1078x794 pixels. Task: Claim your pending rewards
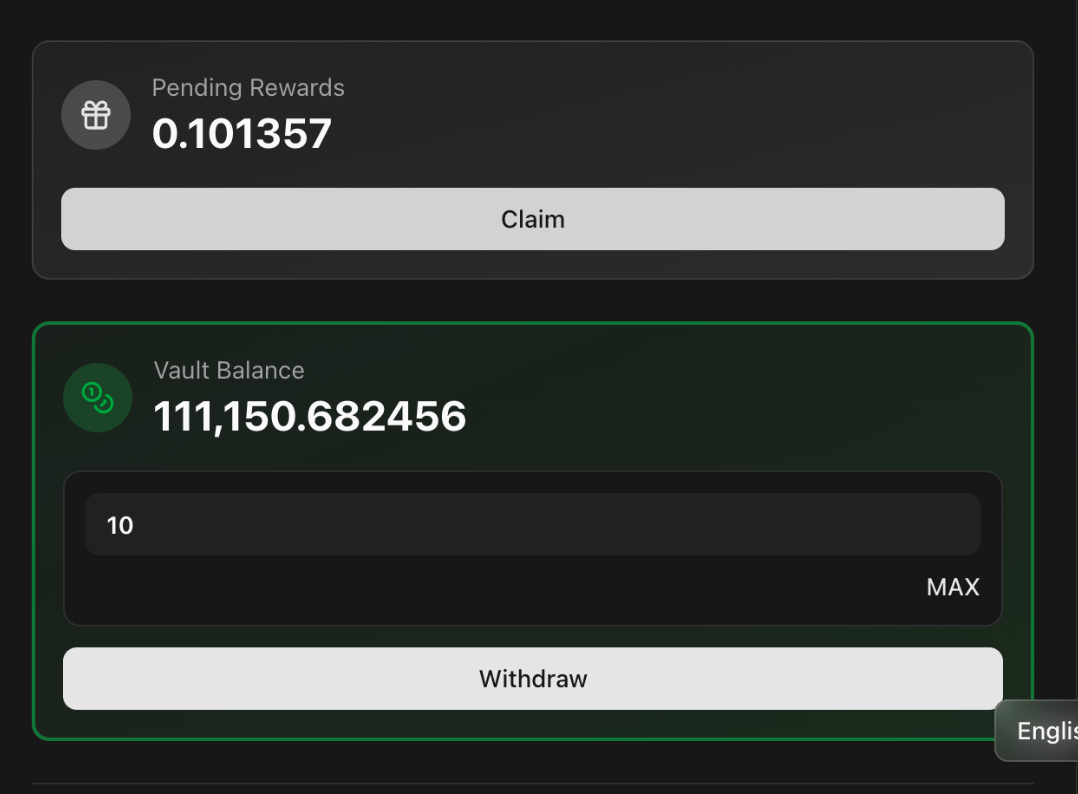tap(533, 219)
